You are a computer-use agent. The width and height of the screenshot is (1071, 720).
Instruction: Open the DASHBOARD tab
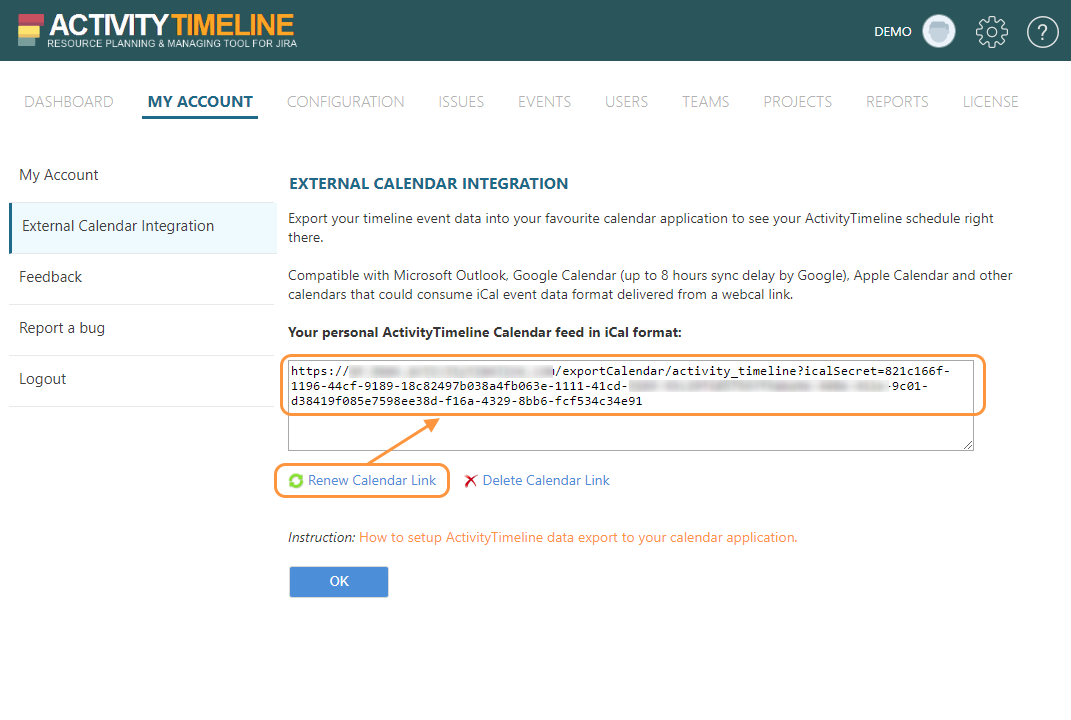[69, 102]
